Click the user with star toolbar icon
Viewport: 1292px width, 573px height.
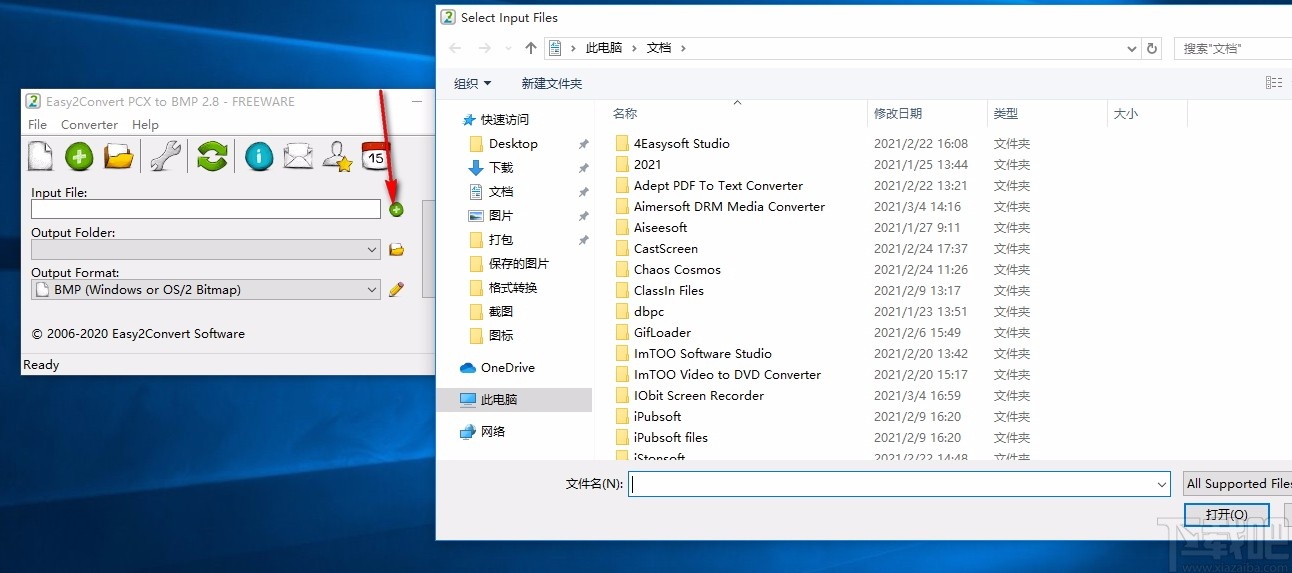[337, 156]
